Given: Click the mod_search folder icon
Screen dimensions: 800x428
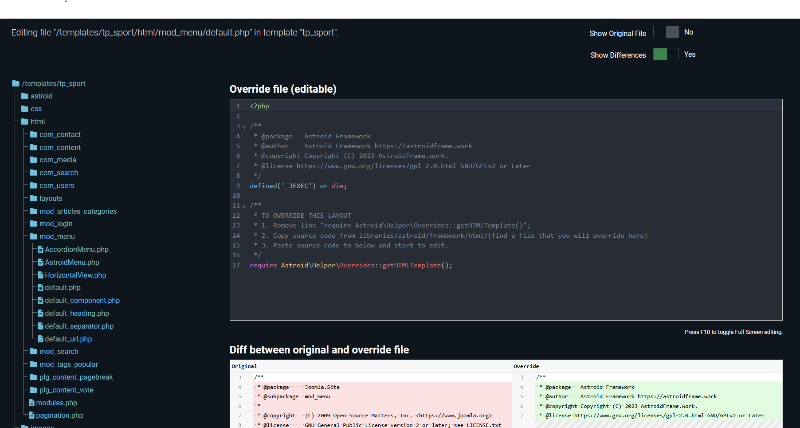Looking at the screenshot, I should point(33,352).
